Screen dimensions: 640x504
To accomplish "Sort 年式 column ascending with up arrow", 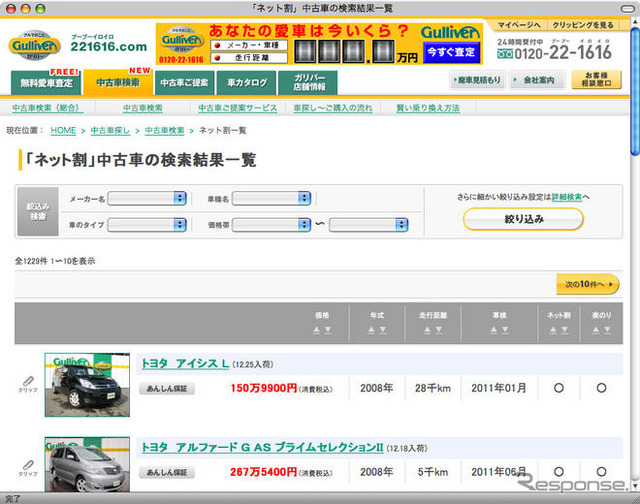I will tap(371, 330).
